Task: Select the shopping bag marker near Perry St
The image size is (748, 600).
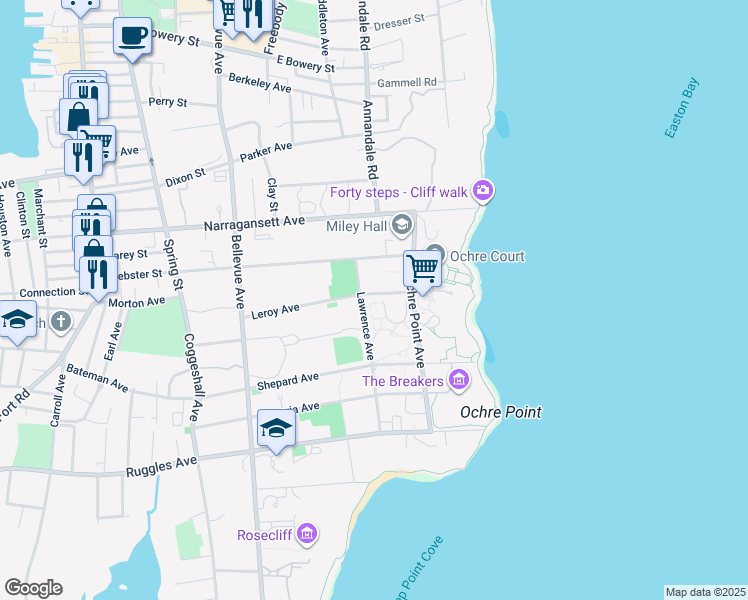Action: coord(79,118)
